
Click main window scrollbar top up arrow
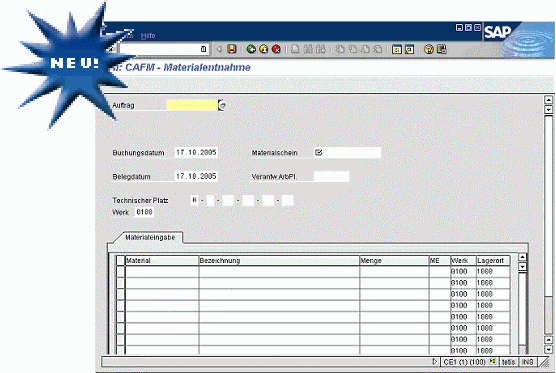[548, 100]
